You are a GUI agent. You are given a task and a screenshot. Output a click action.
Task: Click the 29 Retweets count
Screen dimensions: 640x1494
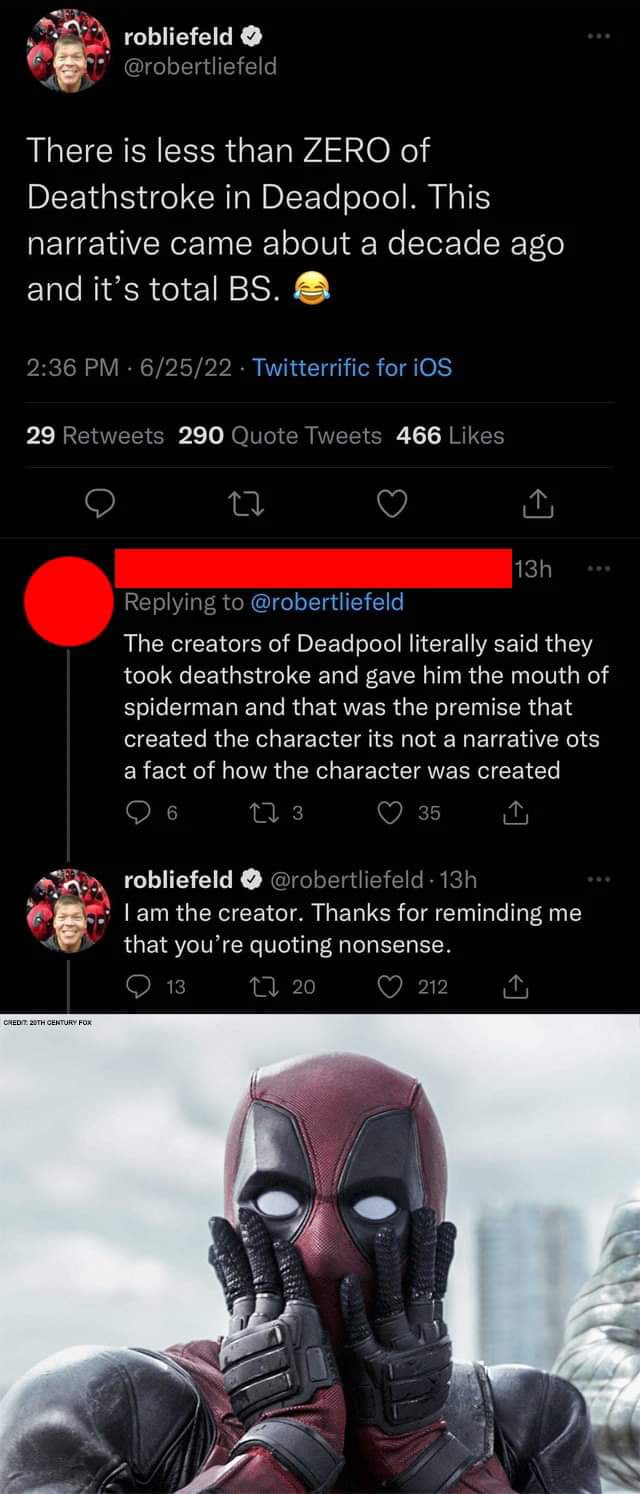pyautogui.click(x=96, y=436)
